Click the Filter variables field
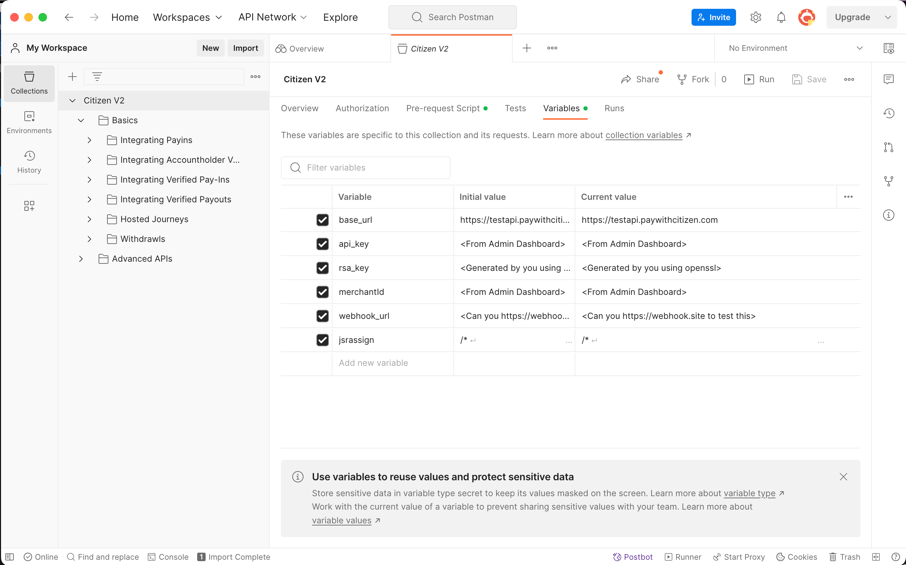 tap(366, 168)
